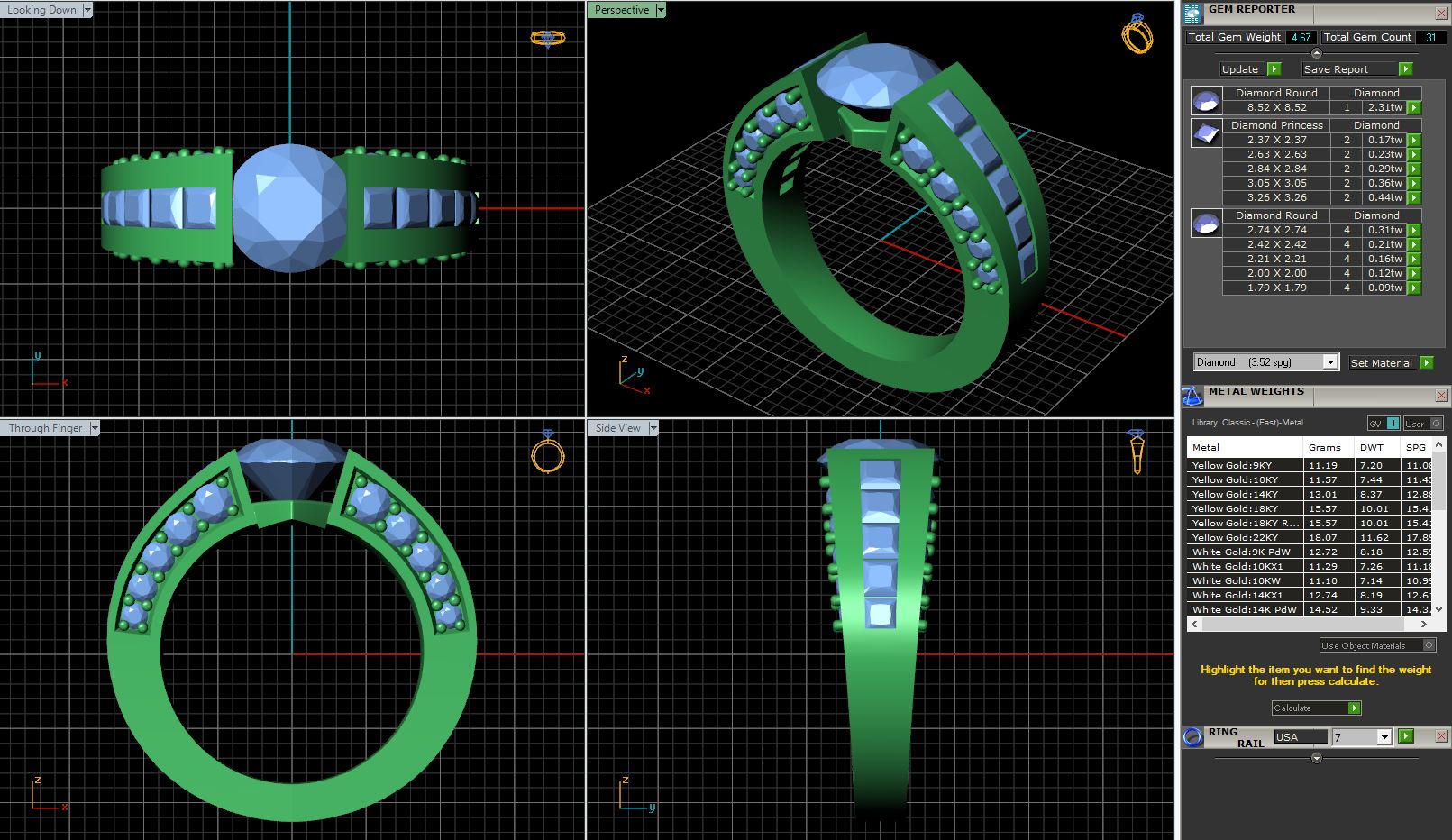Click the Metal Weights panel icon

point(1192,396)
